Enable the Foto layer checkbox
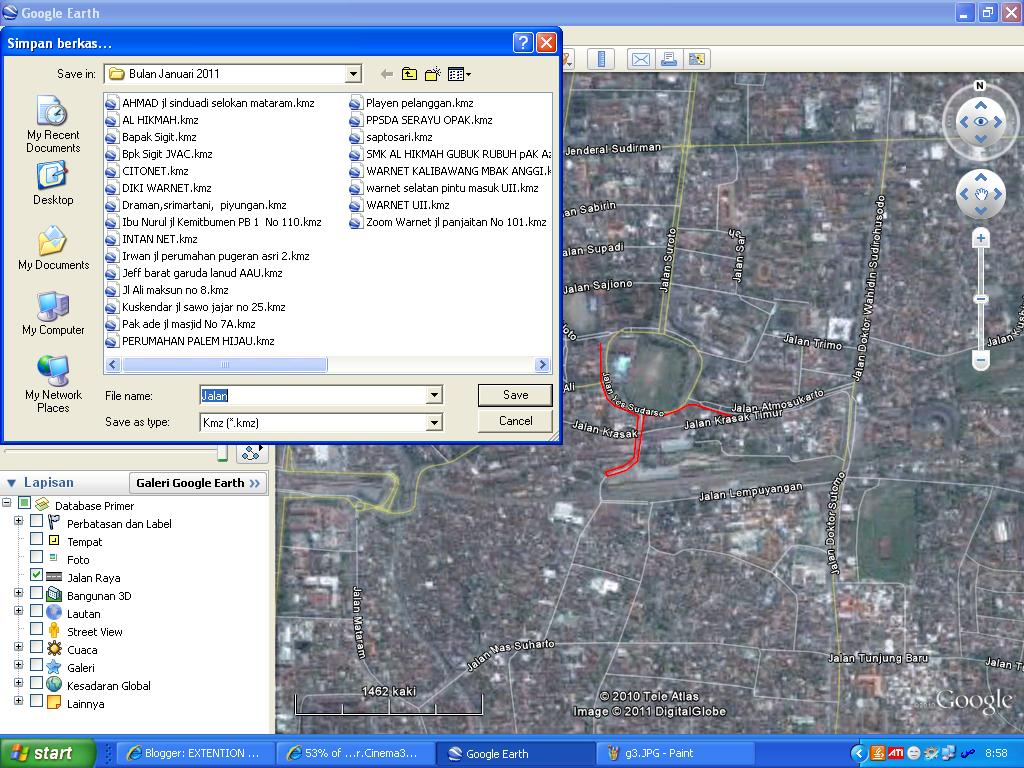The height and width of the screenshot is (768, 1024). pyautogui.click(x=37, y=557)
